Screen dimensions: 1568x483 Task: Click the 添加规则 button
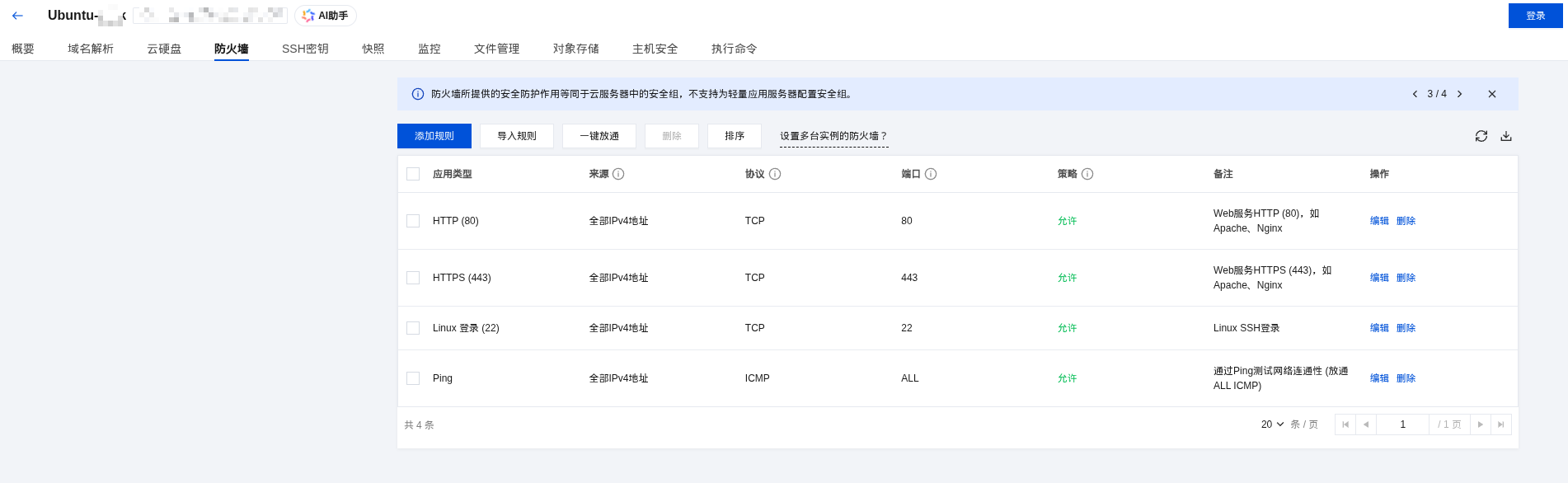[x=434, y=136]
